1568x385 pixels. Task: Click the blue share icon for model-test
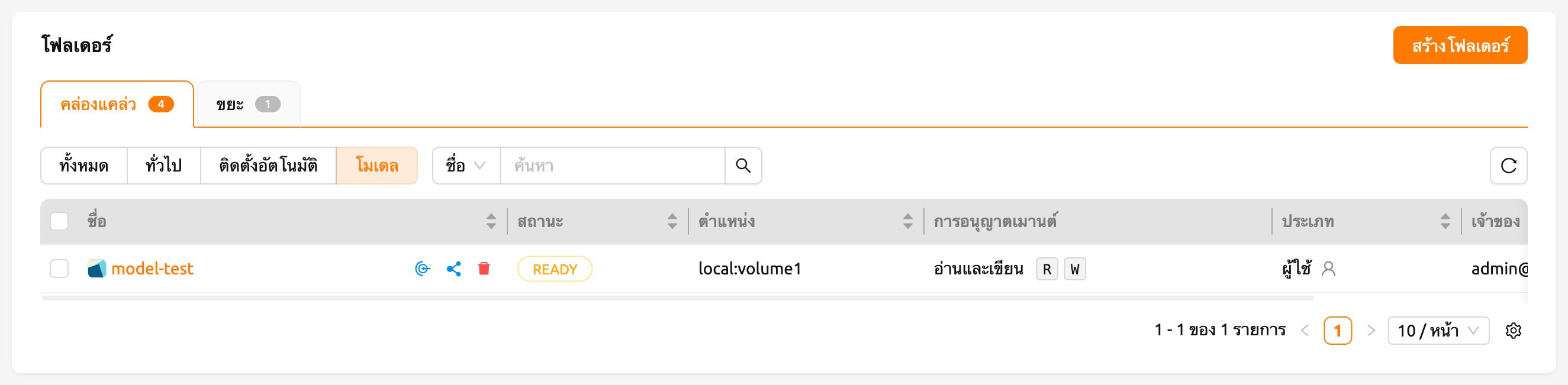pyautogui.click(x=453, y=269)
